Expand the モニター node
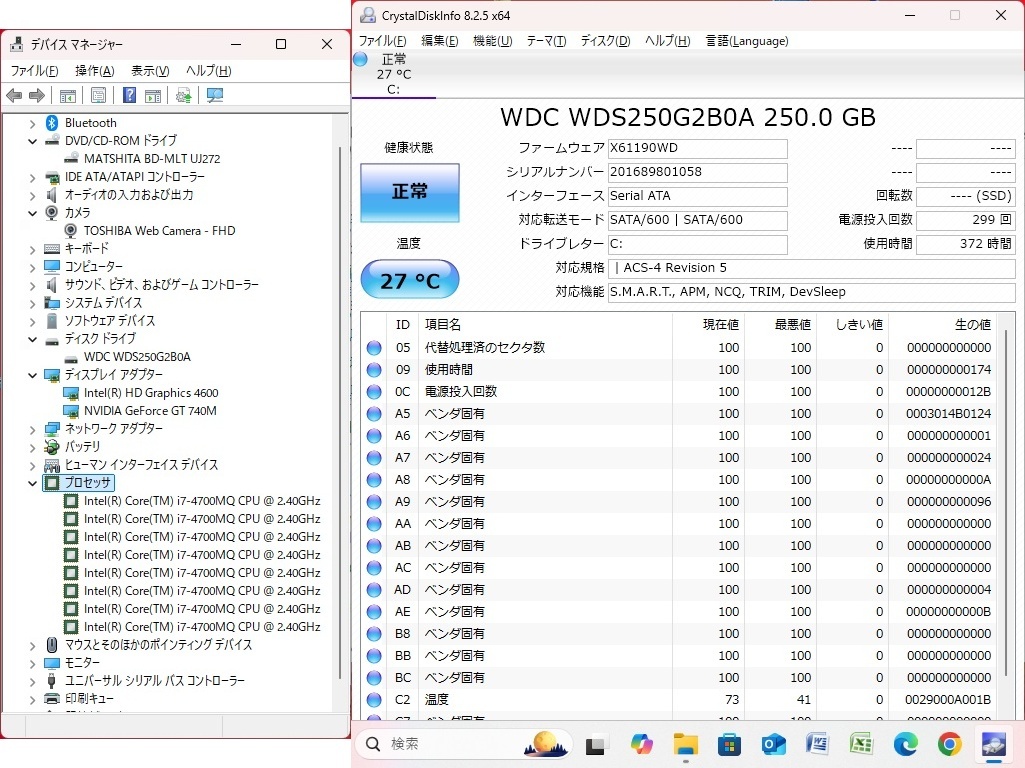The height and width of the screenshot is (768, 1025). (32, 663)
